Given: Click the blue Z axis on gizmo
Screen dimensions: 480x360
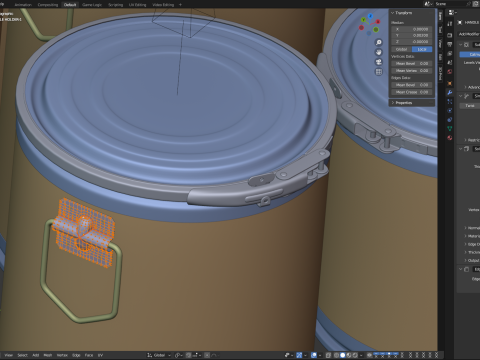Looking at the screenshot, I should (370, 16).
